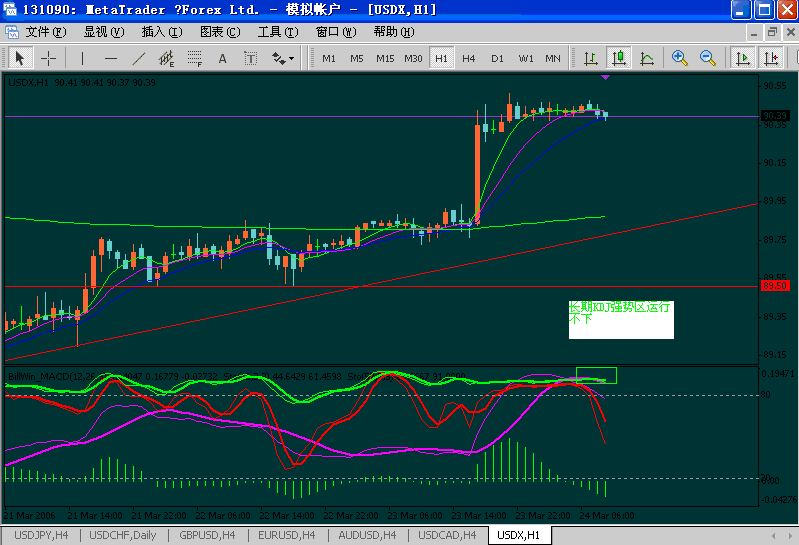Switch to the USDCHF,Daily chart tab

click(123, 535)
